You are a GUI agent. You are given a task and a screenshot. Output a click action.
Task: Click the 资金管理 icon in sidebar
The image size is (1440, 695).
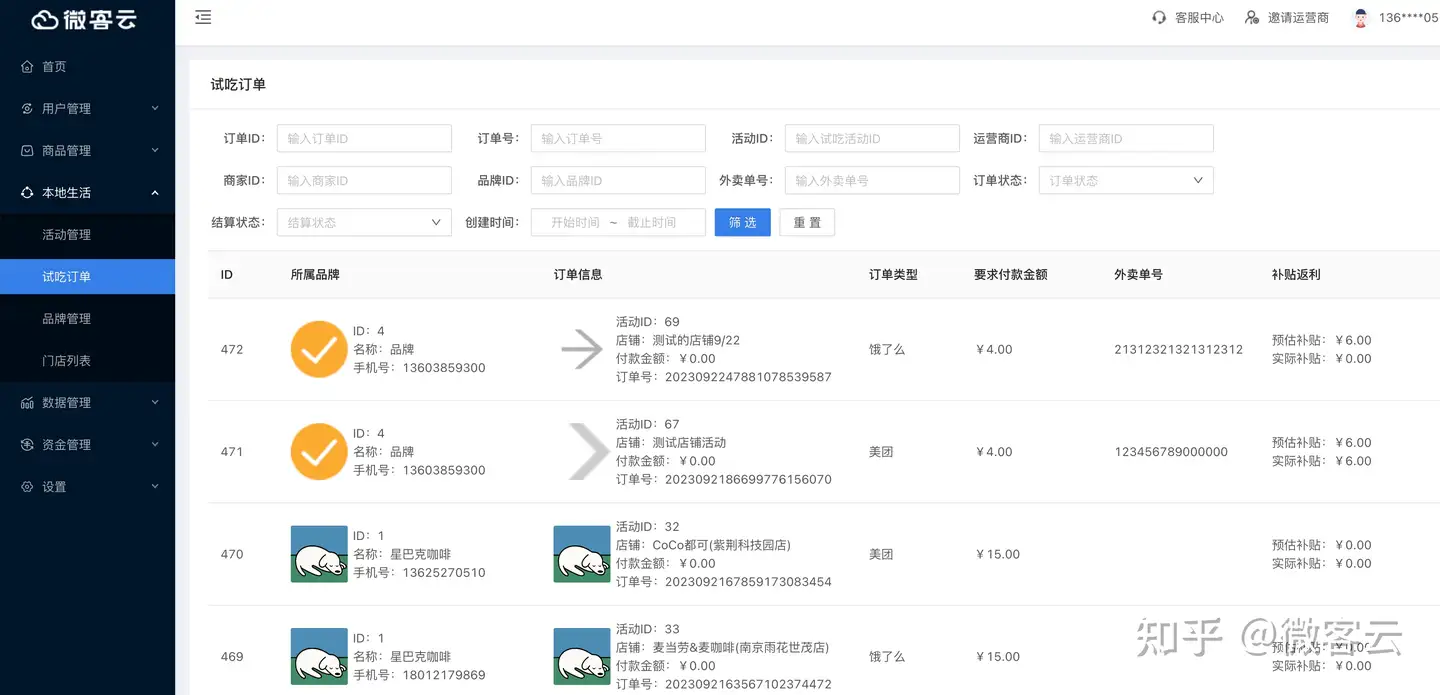(27, 445)
